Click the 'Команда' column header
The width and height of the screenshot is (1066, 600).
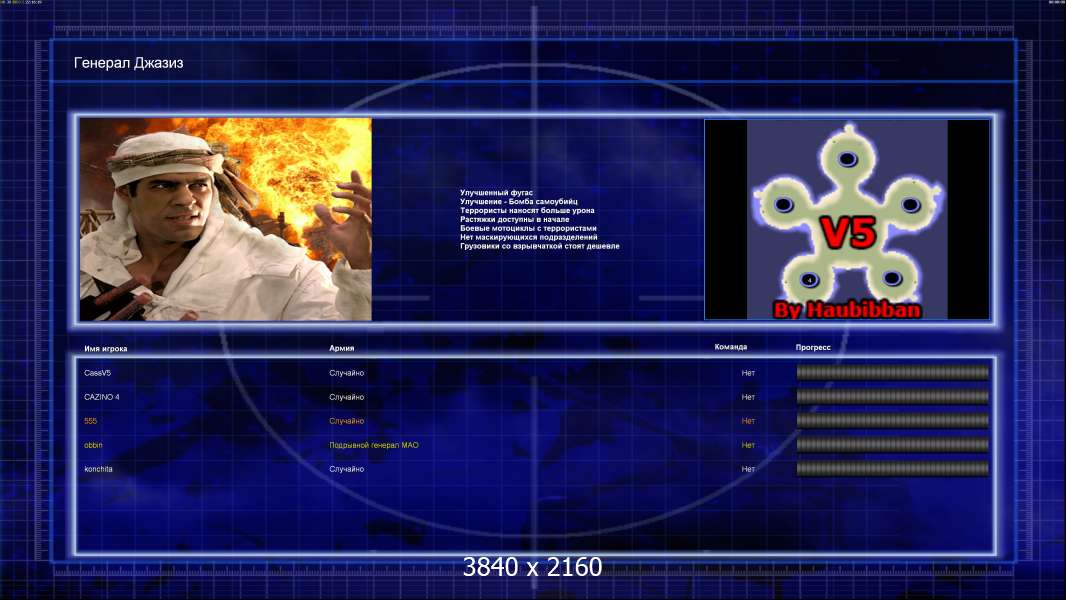pos(731,347)
